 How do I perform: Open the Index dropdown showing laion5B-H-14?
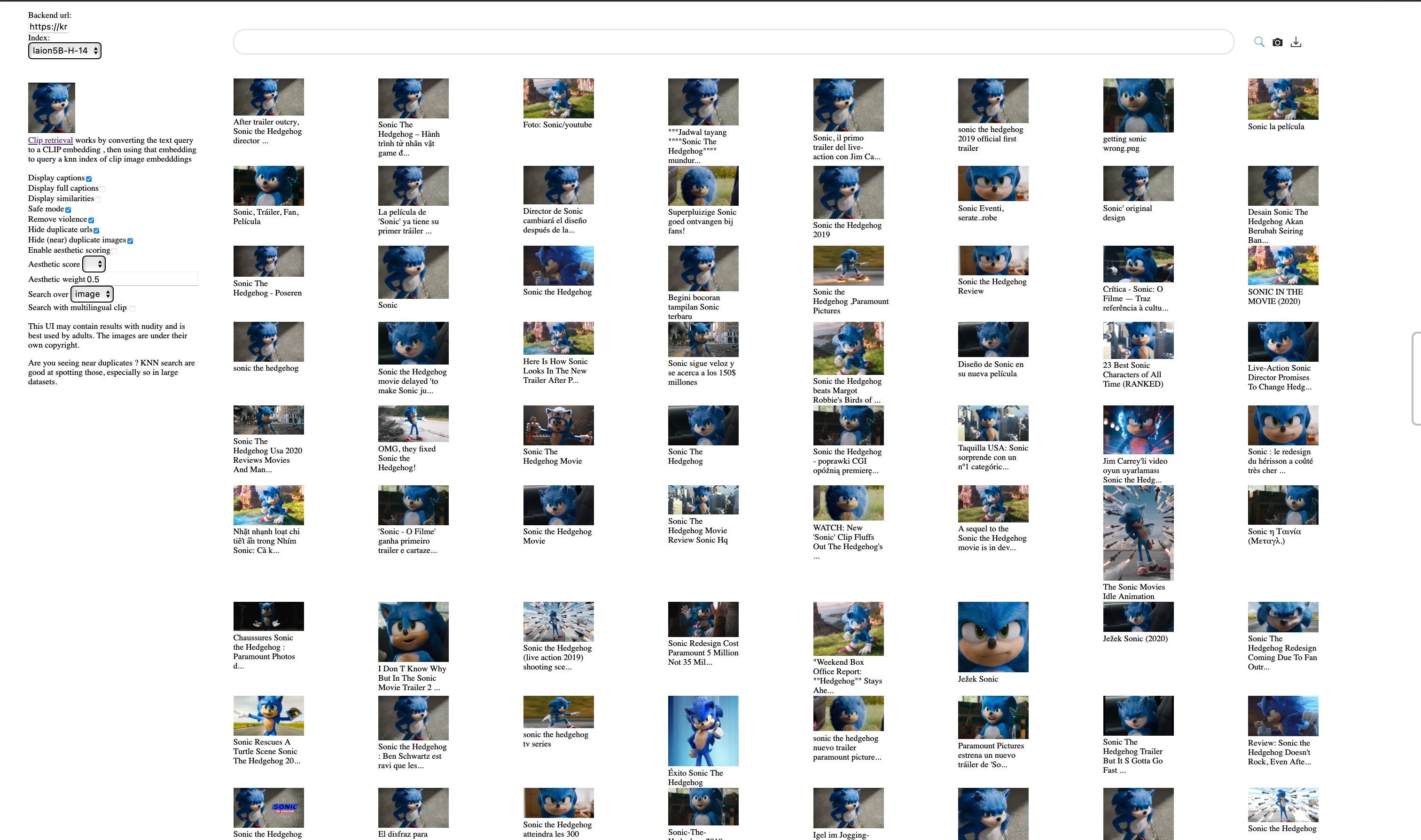64,51
